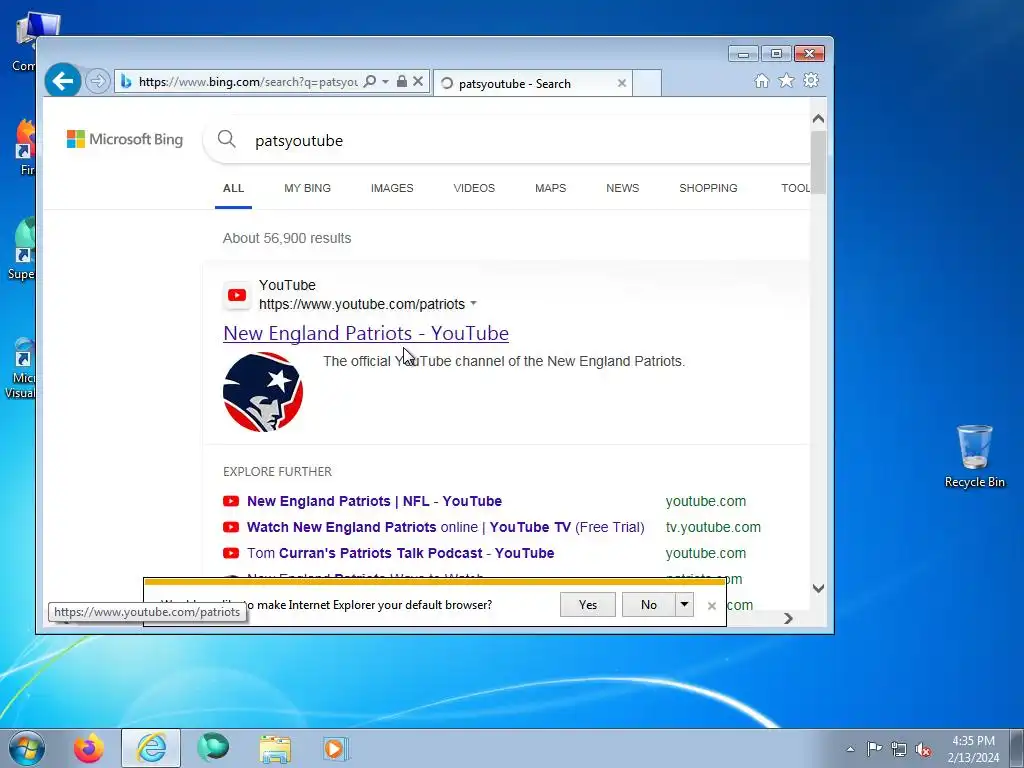The image size is (1024, 768).
Task: Select the ALL results tab
Action: [233, 188]
